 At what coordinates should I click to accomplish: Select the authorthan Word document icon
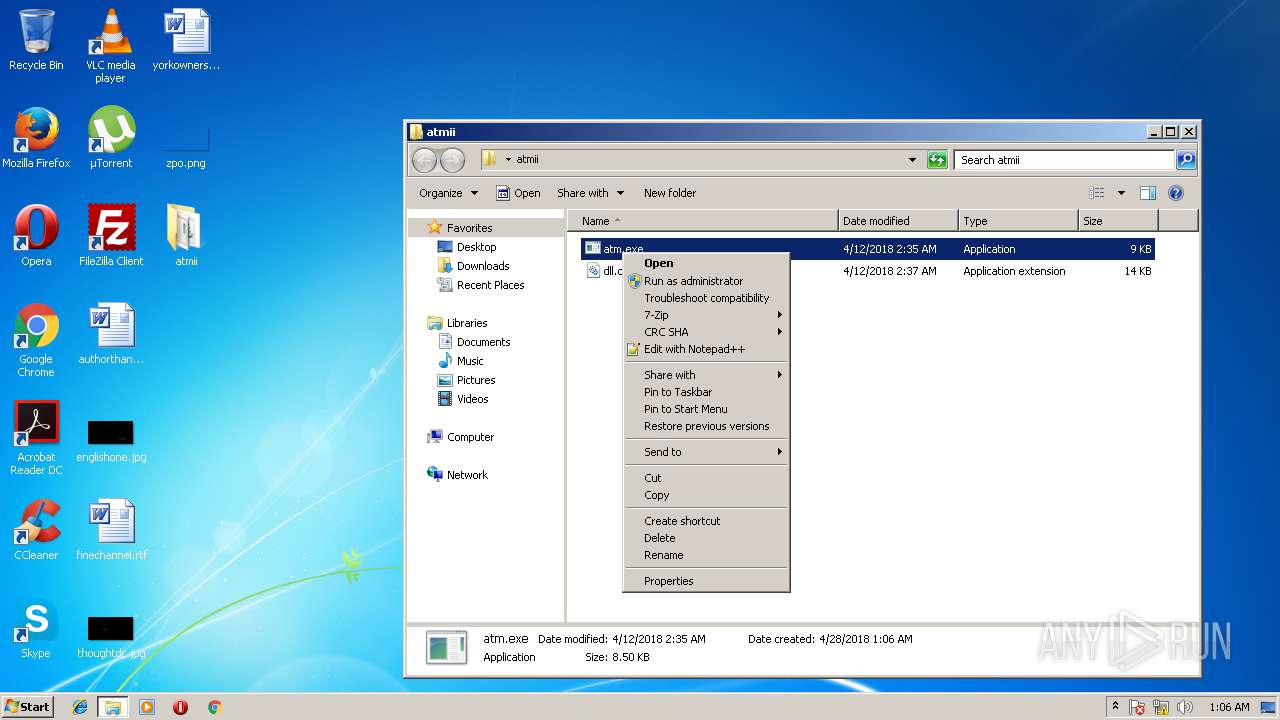pyautogui.click(x=111, y=334)
